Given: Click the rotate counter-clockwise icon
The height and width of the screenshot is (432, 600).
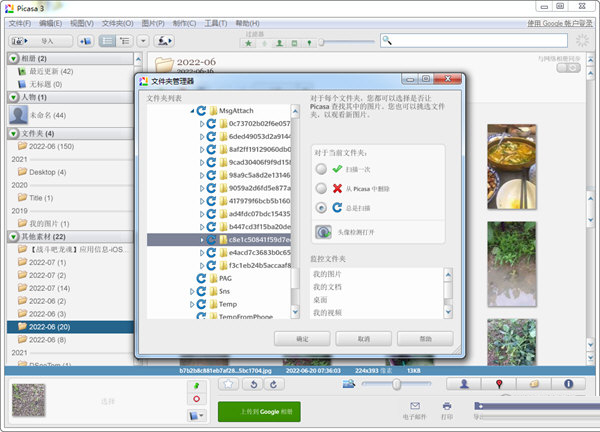Looking at the screenshot, I should (253, 384).
